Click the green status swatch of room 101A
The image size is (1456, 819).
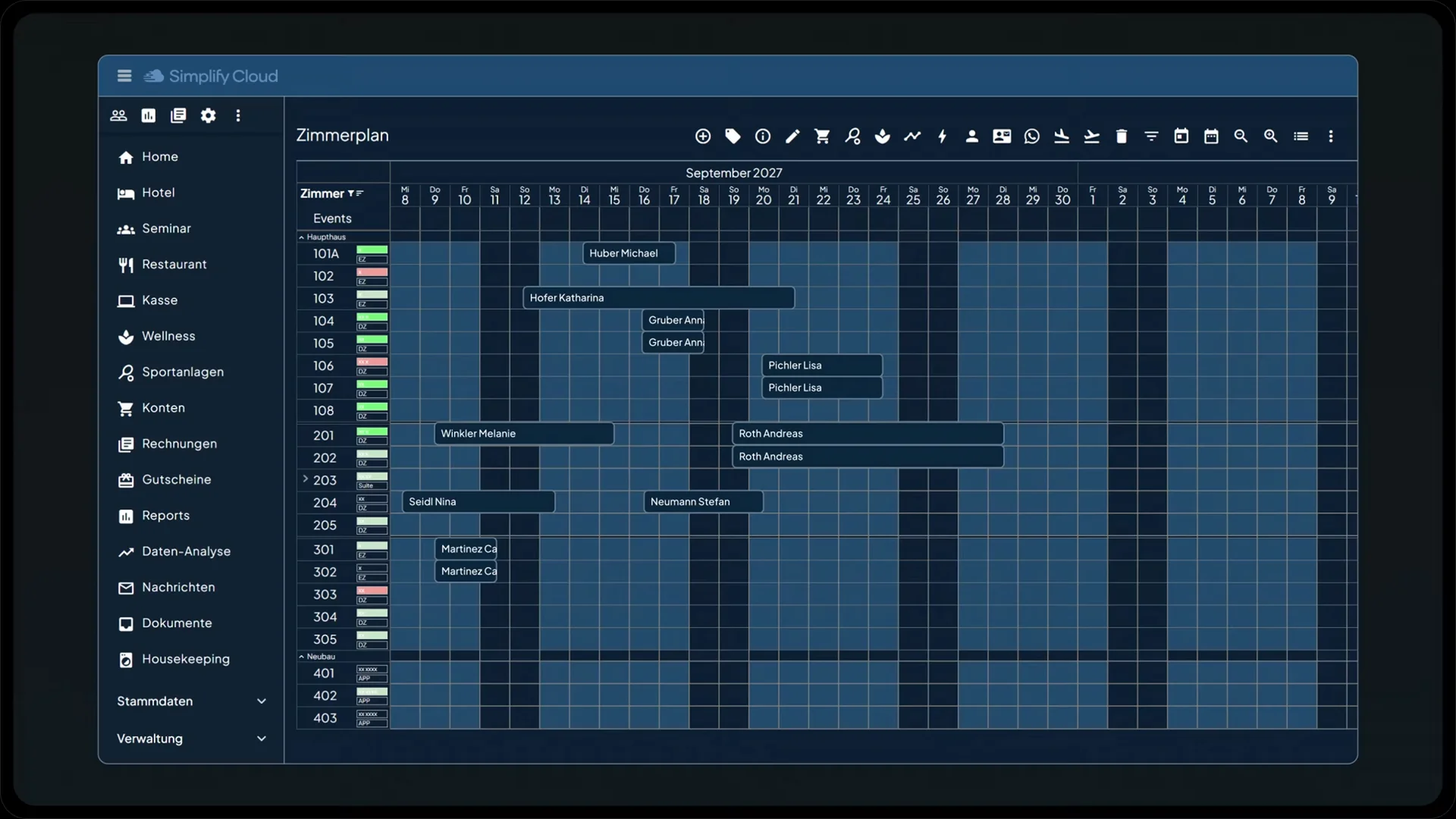tap(372, 249)
